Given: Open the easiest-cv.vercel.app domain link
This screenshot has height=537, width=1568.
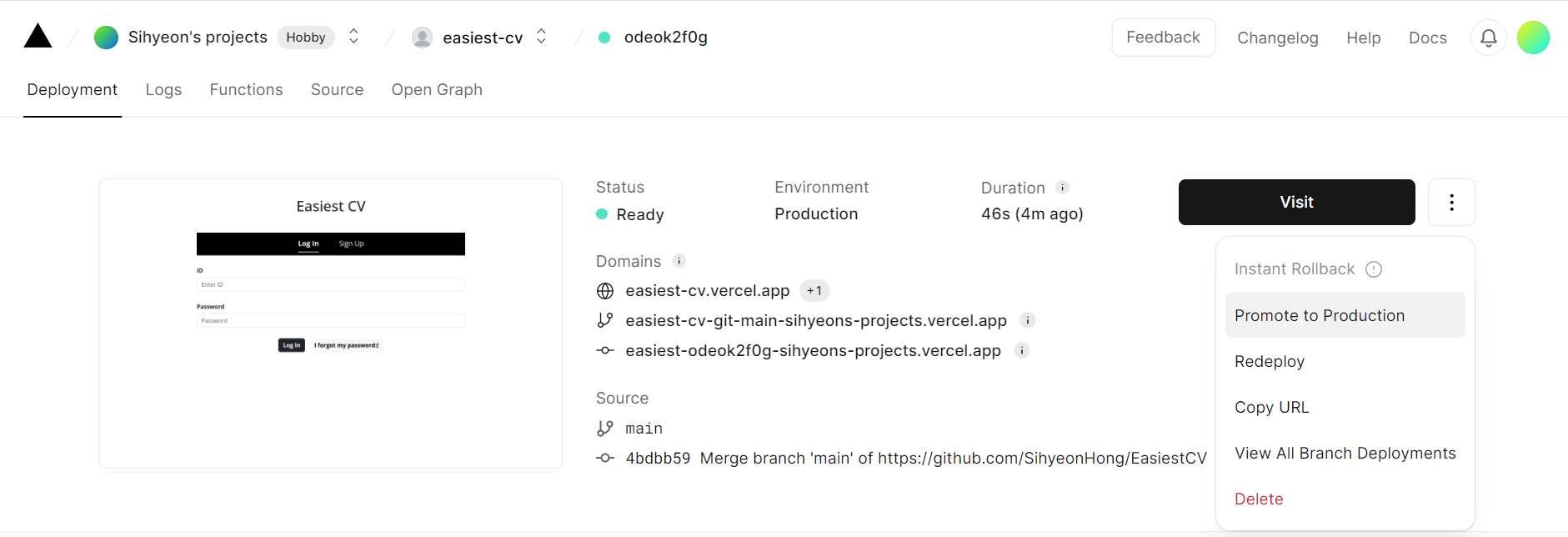Looking at the screenshot, I should [707, 291].
